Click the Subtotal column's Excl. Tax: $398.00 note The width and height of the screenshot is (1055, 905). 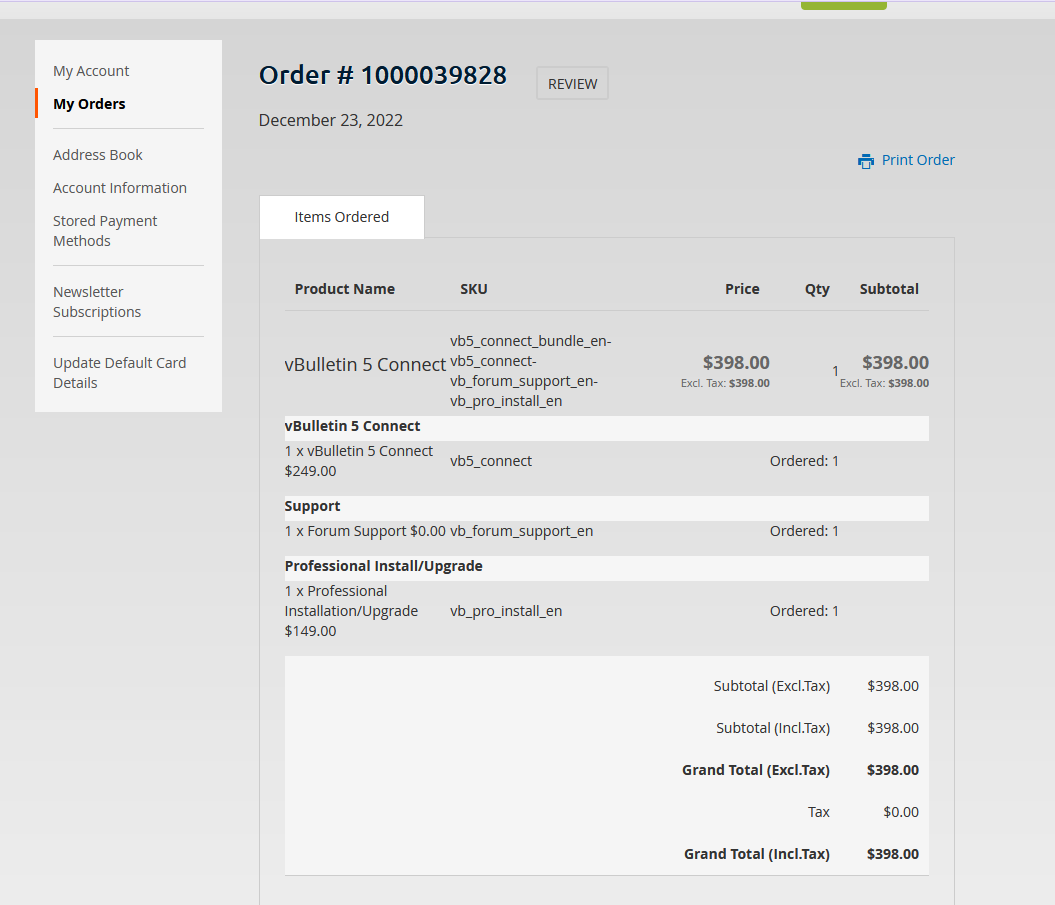pyautogui.click(x=884, y=383)
